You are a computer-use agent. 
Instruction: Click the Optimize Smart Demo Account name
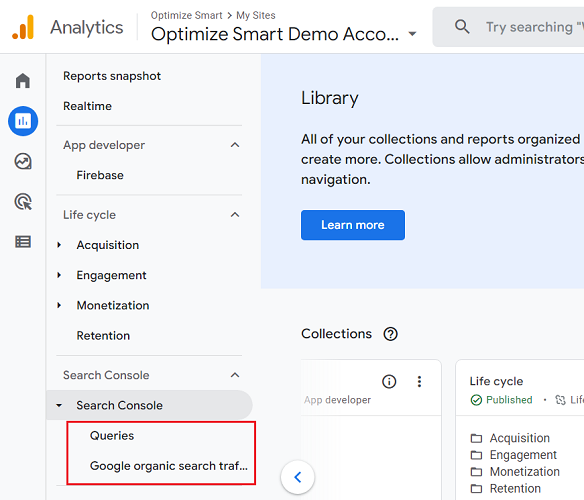275,34
